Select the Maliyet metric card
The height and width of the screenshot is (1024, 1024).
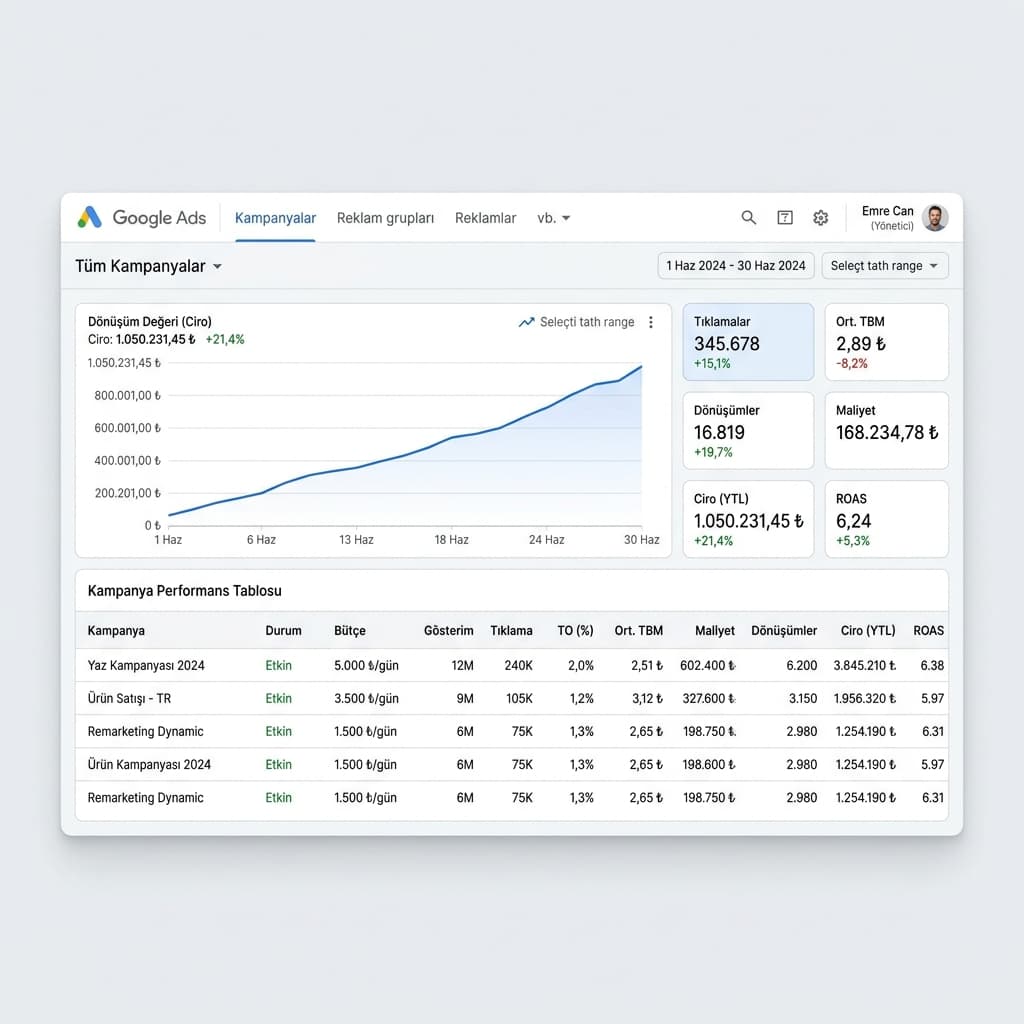886,430
